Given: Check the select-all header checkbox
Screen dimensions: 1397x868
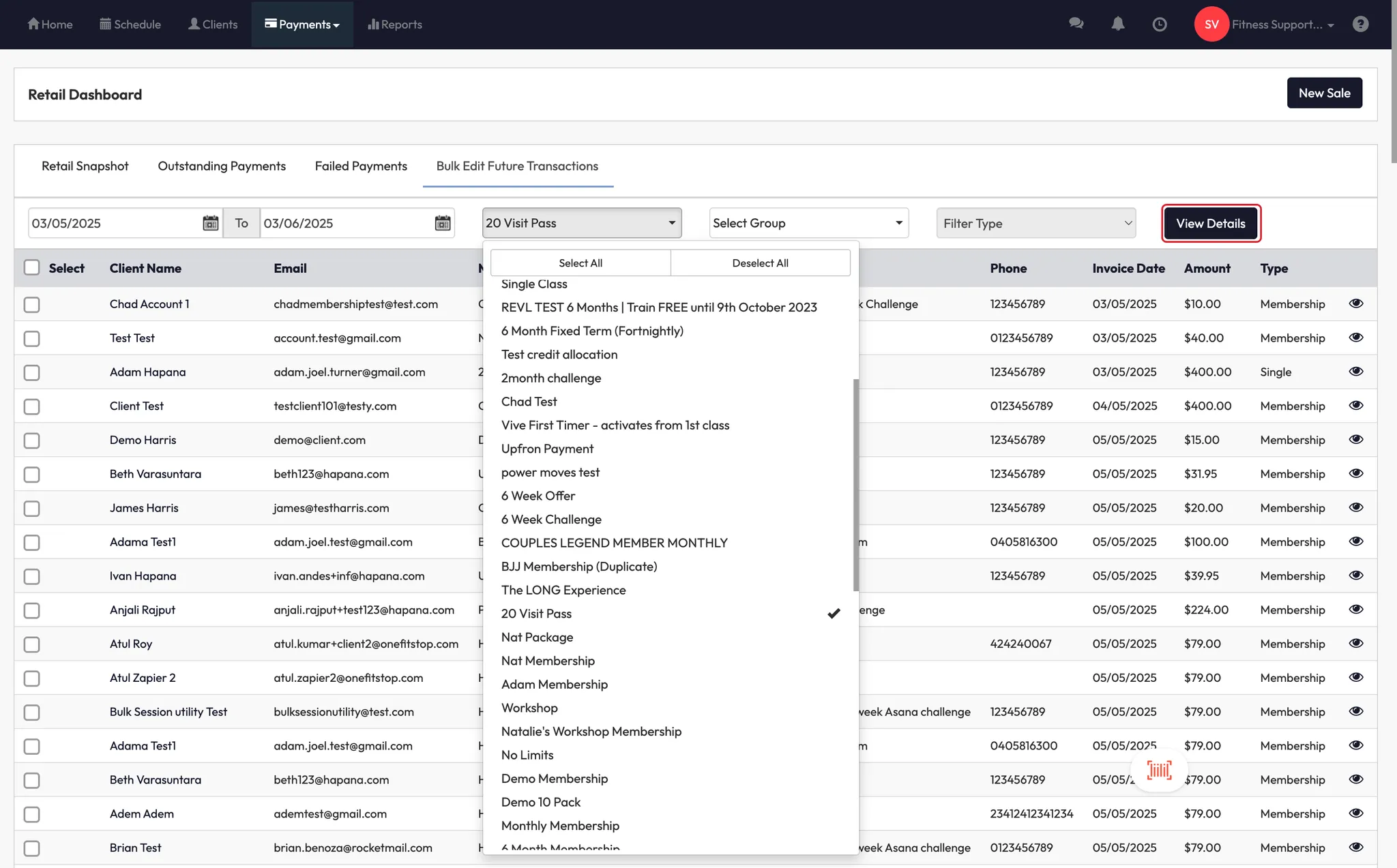Looking at the screenshot, I should (x=32, y=267).
